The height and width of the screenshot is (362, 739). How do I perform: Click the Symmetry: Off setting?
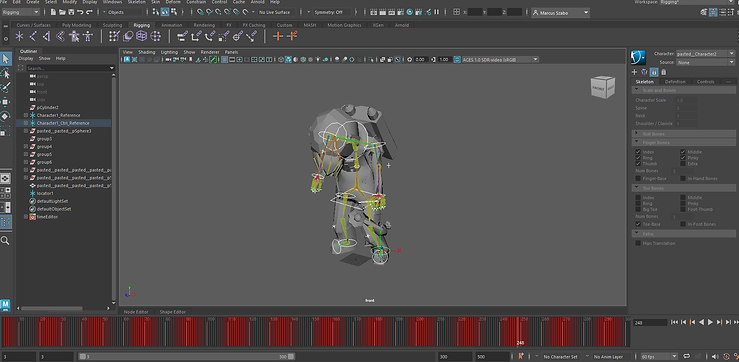332,12
